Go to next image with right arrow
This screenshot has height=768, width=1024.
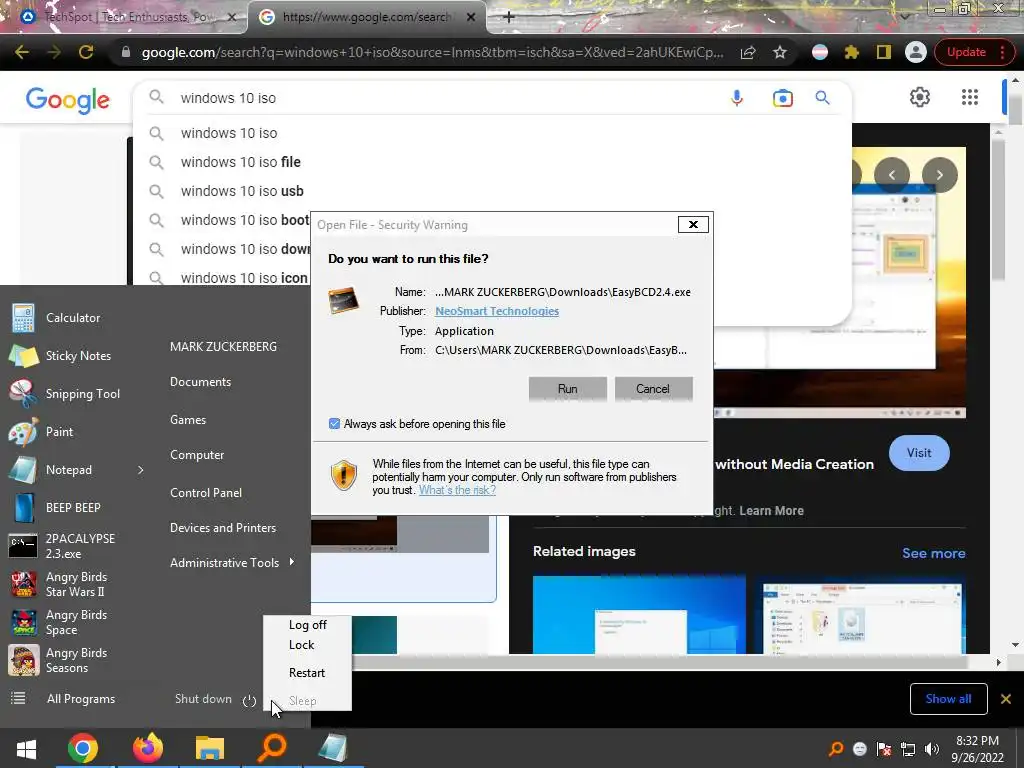(939, 175)
